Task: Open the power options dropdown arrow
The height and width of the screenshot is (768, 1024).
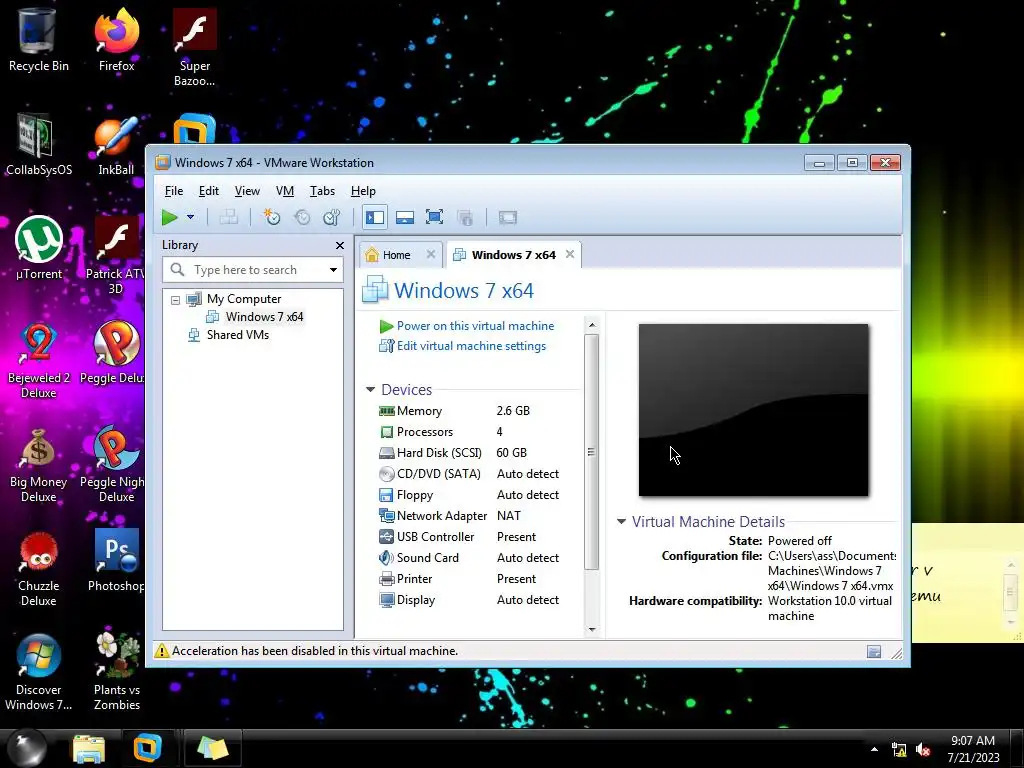Action: 190,217
